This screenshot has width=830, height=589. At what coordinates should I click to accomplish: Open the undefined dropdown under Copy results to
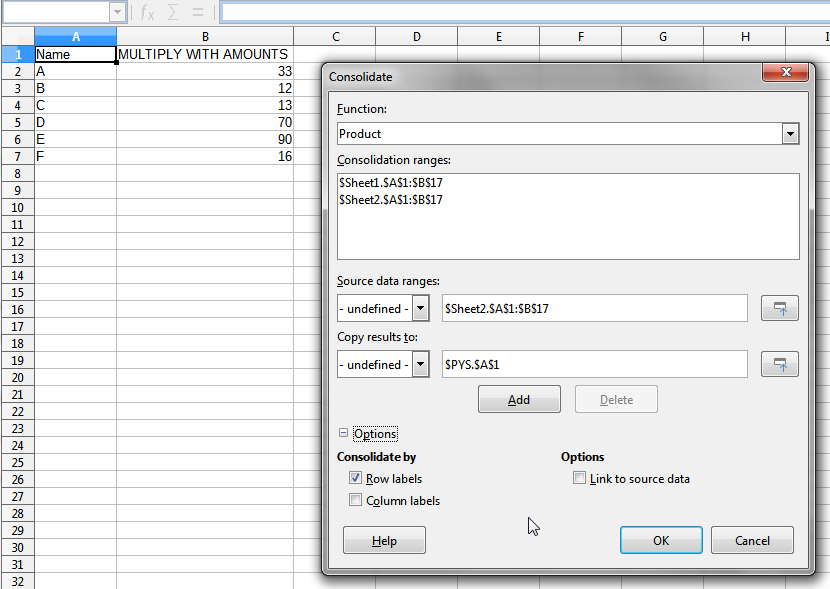(420, 363)
